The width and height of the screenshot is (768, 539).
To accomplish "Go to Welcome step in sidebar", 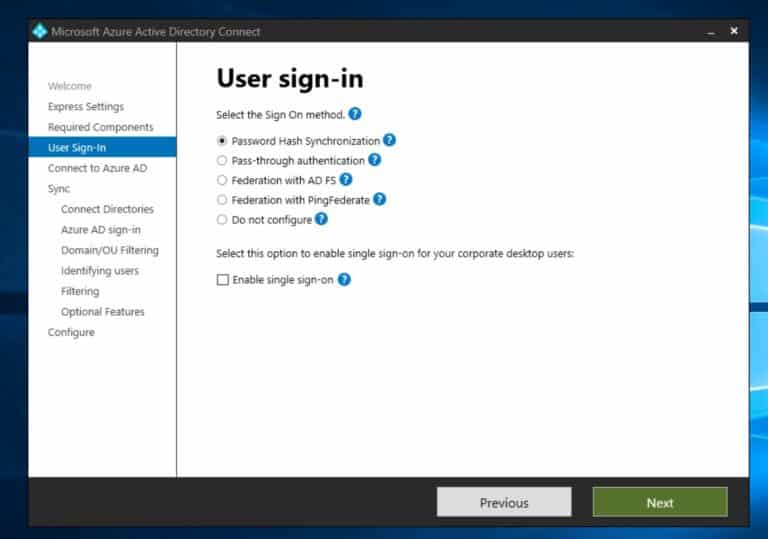I will click(70, 86).
